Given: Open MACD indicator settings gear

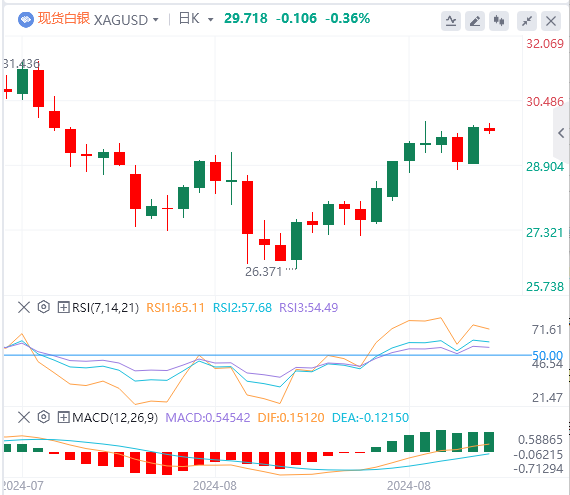Looking at the screenshot, I should 44,417.
